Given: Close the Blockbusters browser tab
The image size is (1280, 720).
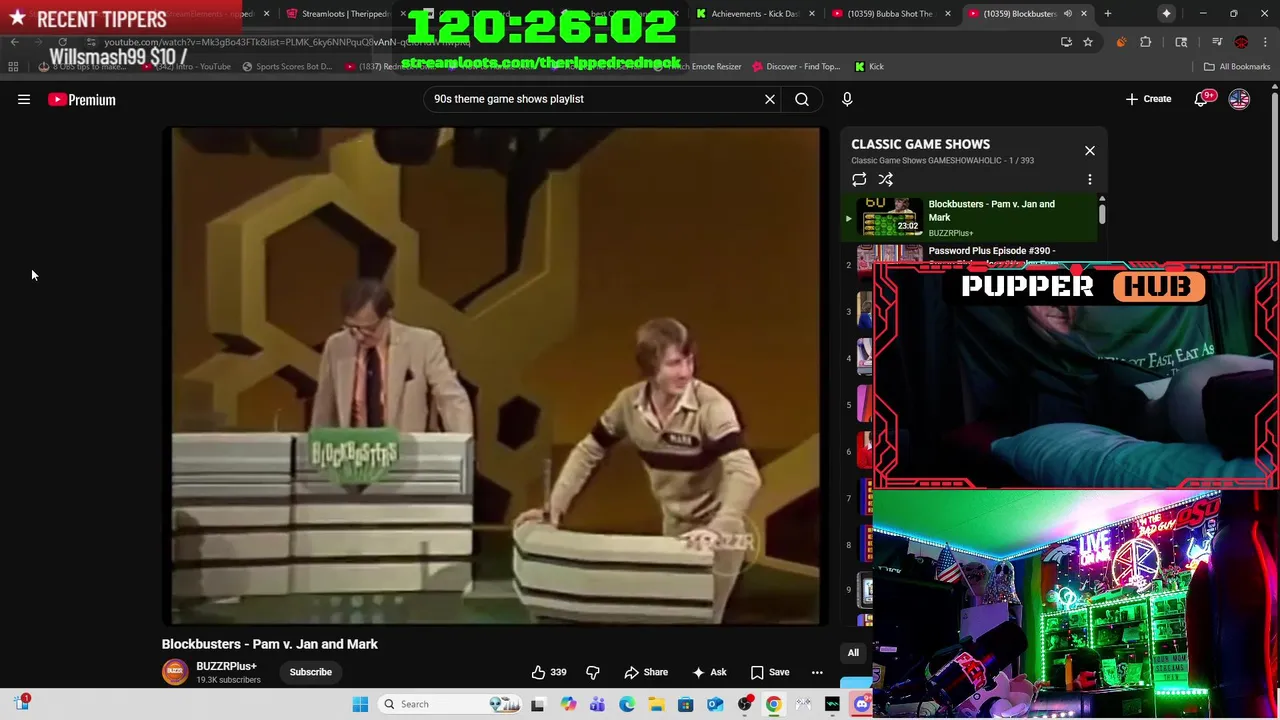Looking at the screenshot, I should coord(1084,14).
